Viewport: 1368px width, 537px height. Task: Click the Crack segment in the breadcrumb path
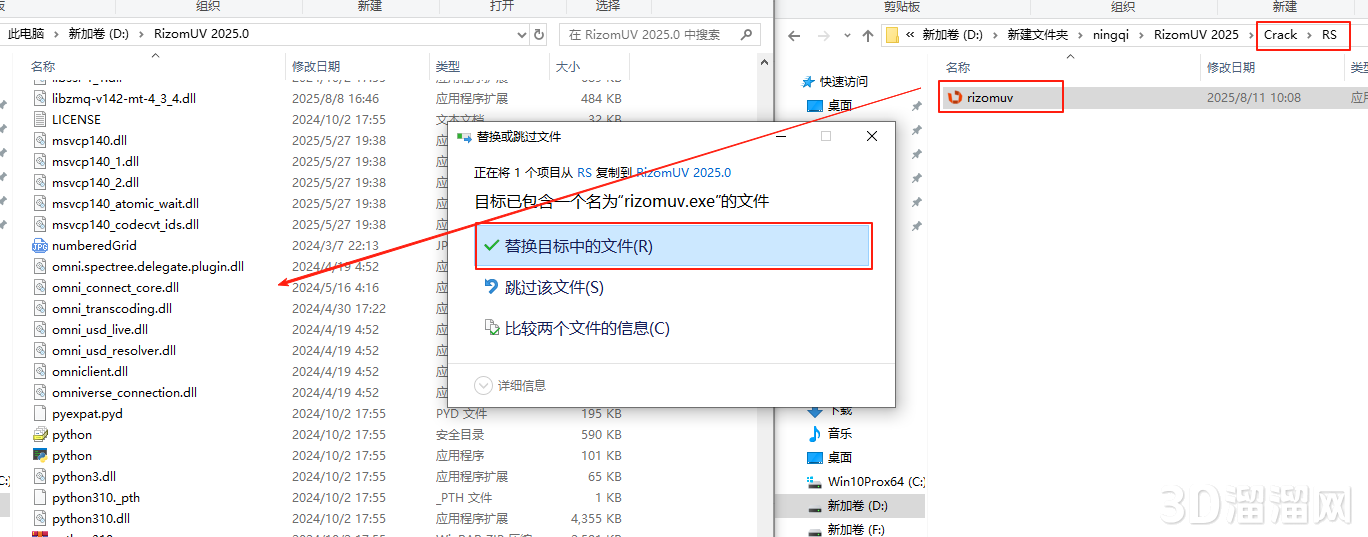[x=1280, y=35]
